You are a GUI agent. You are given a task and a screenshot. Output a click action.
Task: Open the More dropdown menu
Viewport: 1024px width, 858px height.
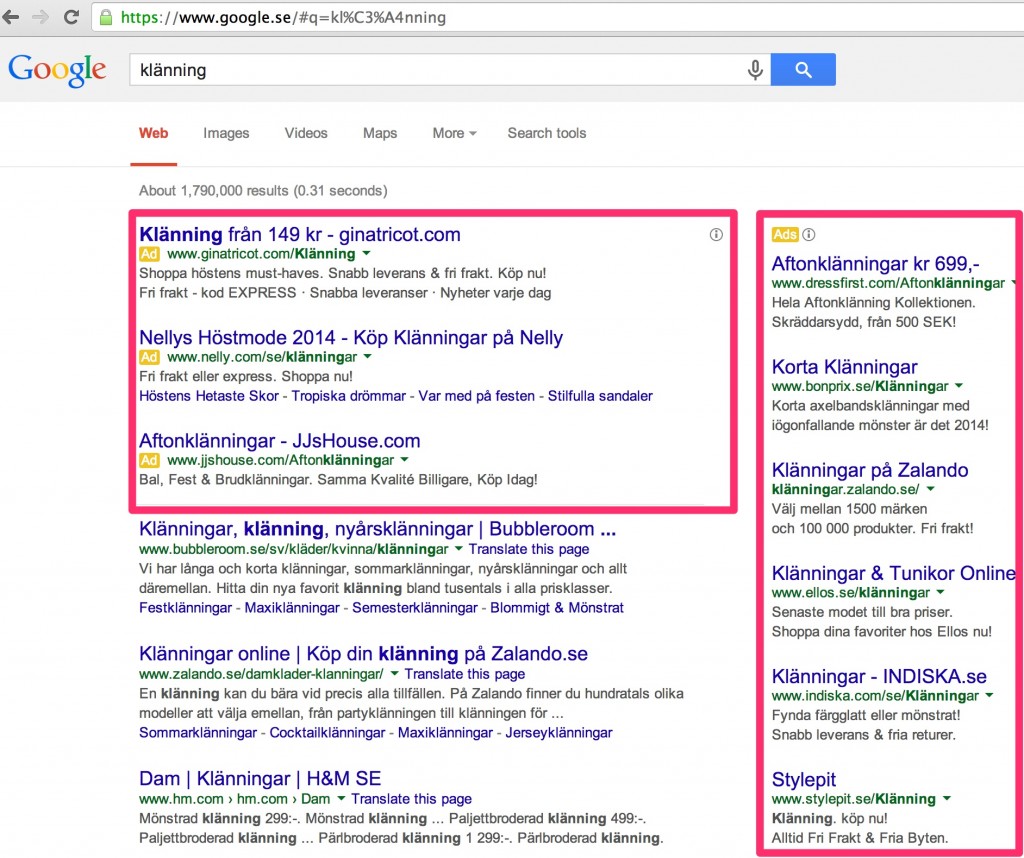[455, 133]
